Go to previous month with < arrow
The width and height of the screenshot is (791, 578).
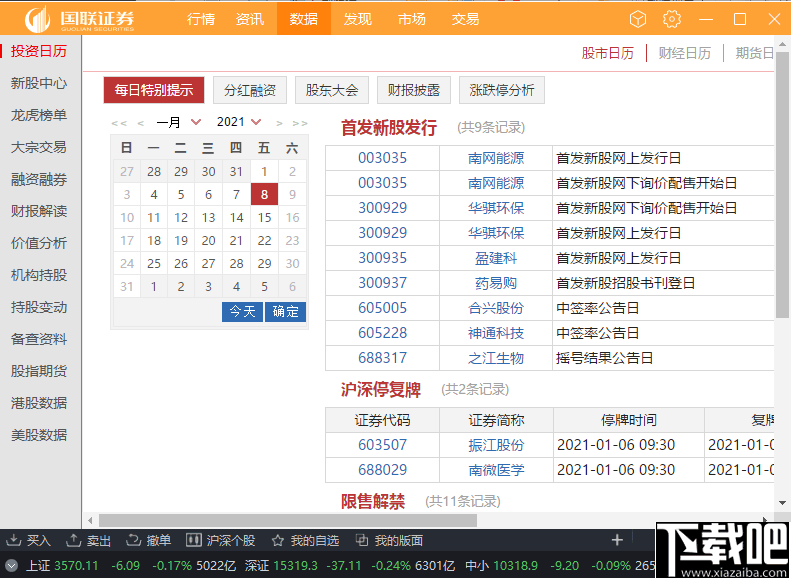[x=141, y=123]
